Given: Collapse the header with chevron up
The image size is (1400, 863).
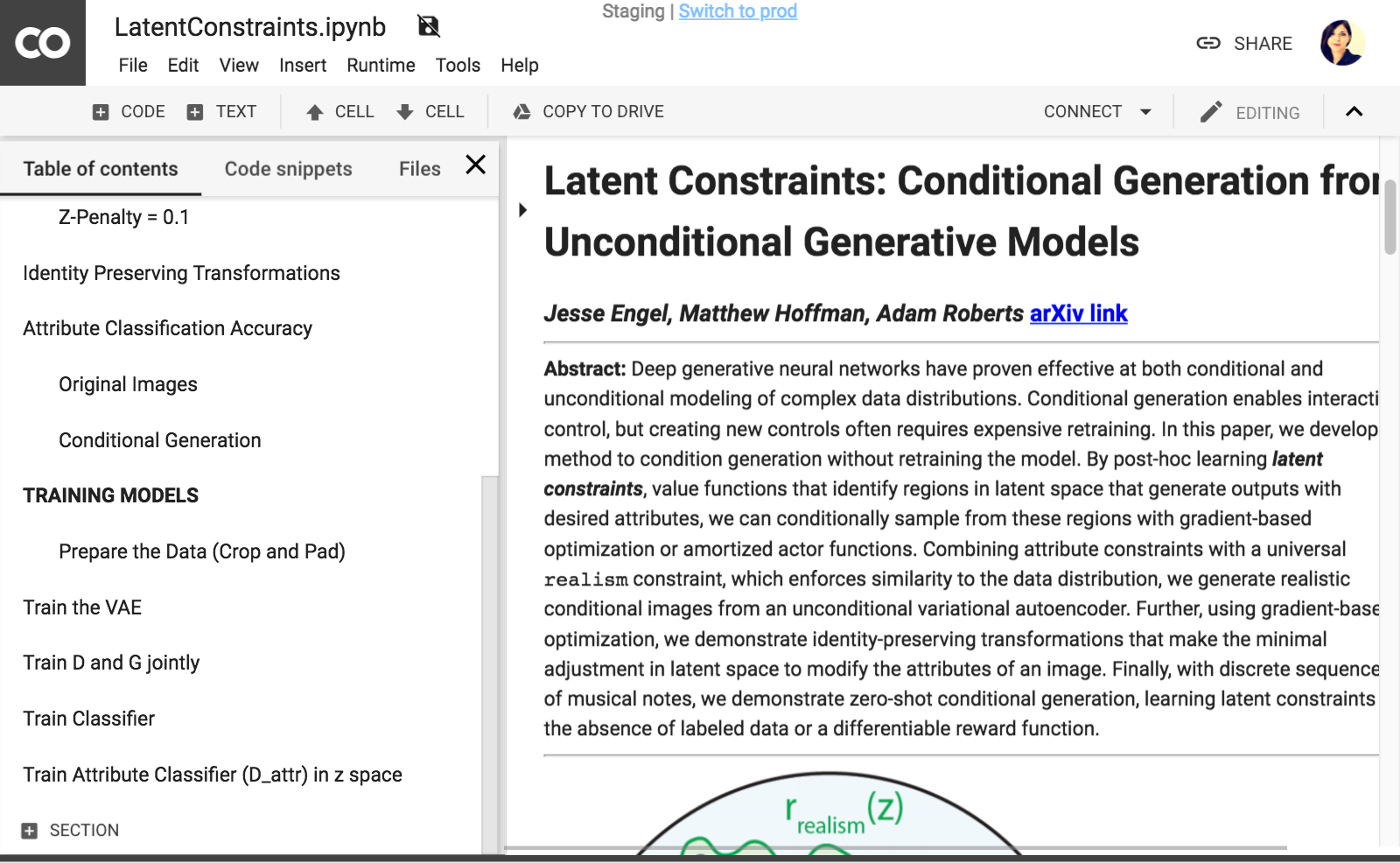Looking at the screenshot, I should 1354,111.
